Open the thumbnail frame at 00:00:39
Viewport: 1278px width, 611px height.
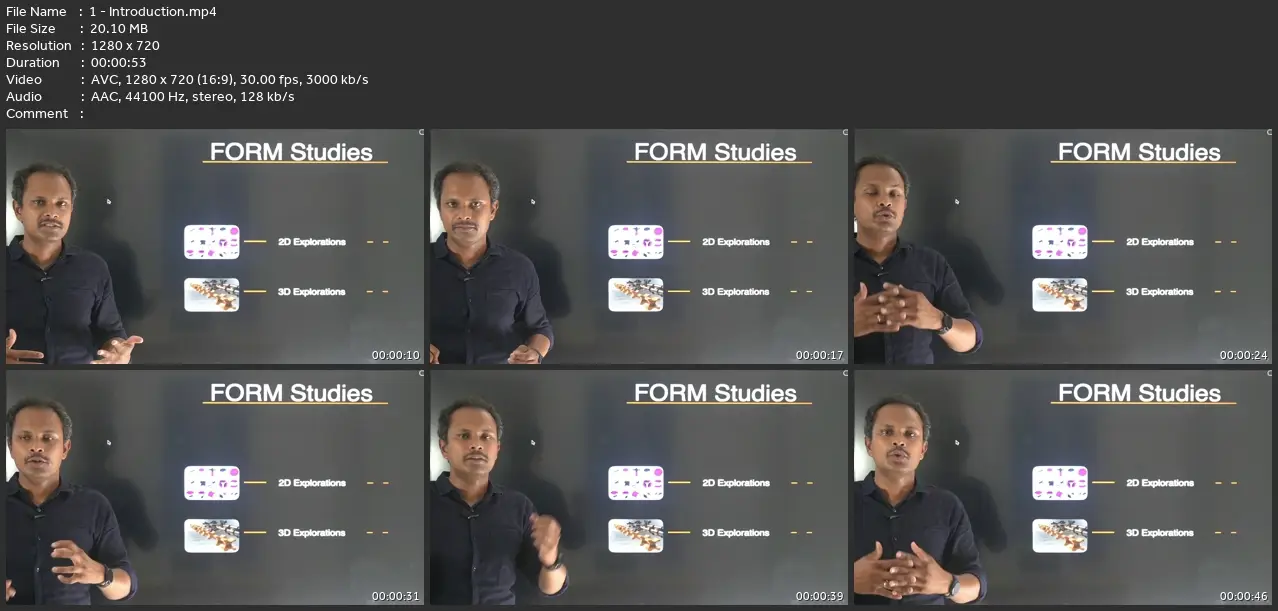click(x=639, y=488)
